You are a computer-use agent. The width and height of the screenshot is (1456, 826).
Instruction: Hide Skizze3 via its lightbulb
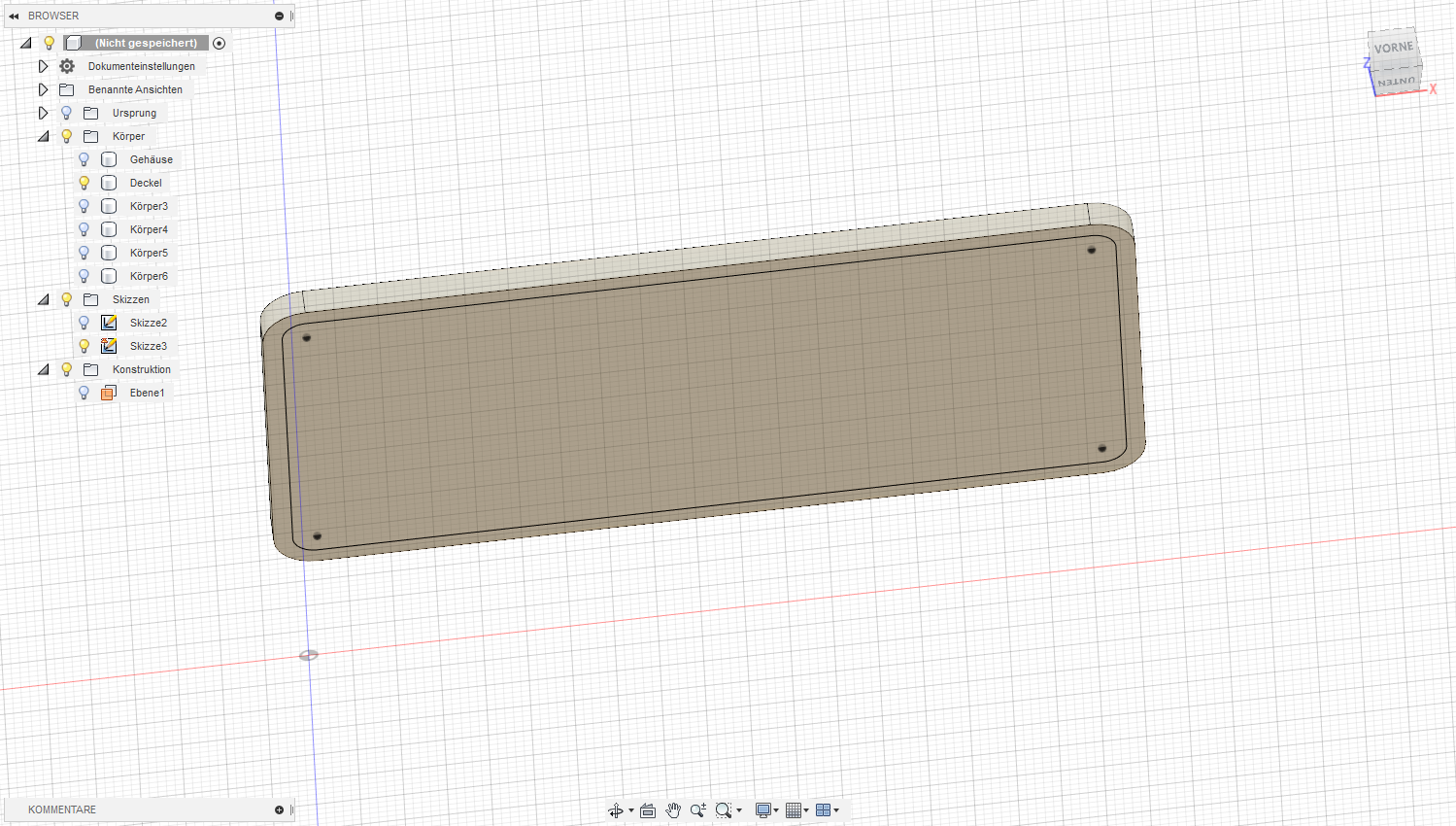tap(85, 346)
